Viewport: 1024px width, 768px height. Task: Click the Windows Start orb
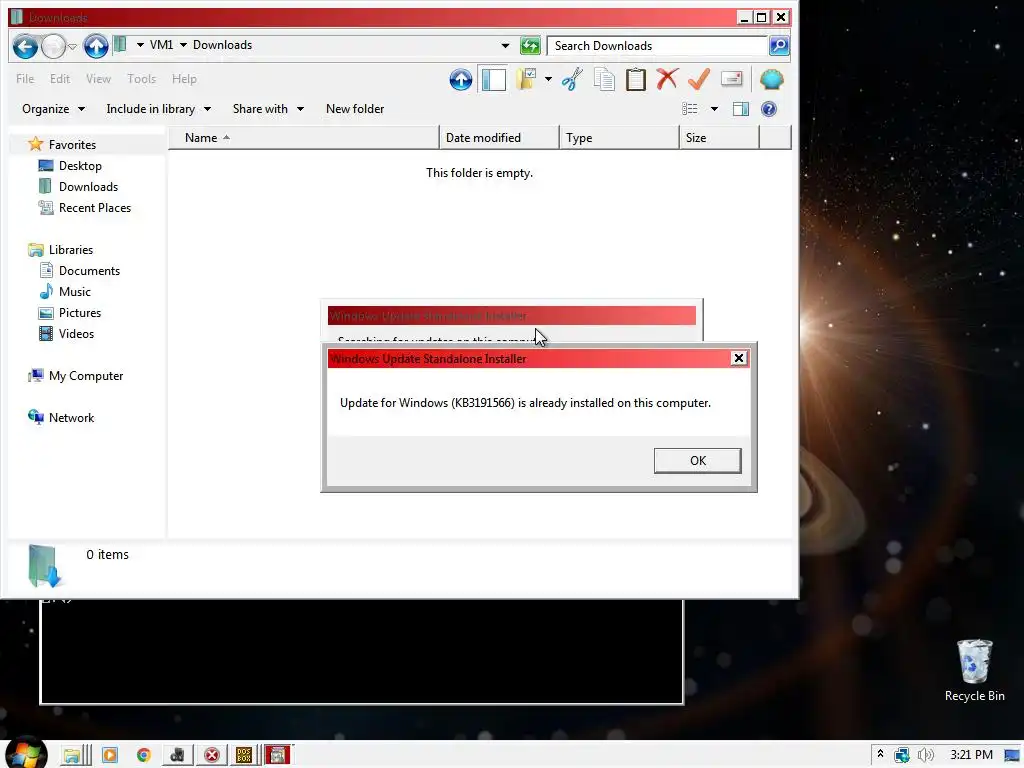tap(25, 754)
